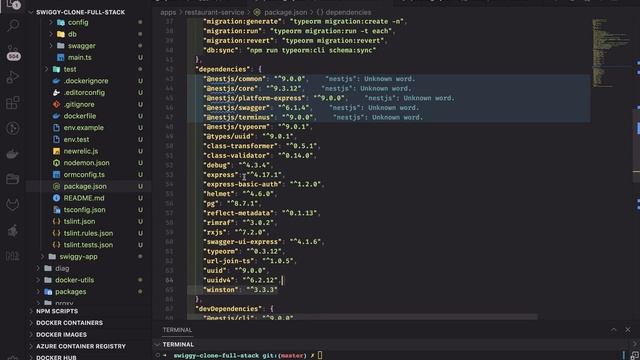640x360 pixels.
Task: Click the "typeorm" dependency line
Action: tap(244, 251)
